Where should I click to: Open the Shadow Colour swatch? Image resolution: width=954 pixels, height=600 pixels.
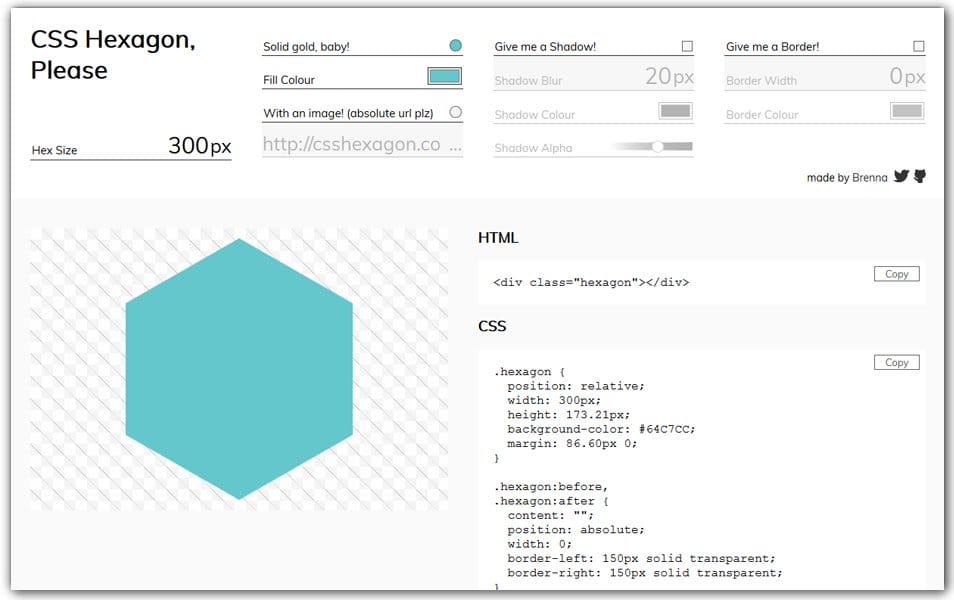pyautogui.click(x=676, y=111)
